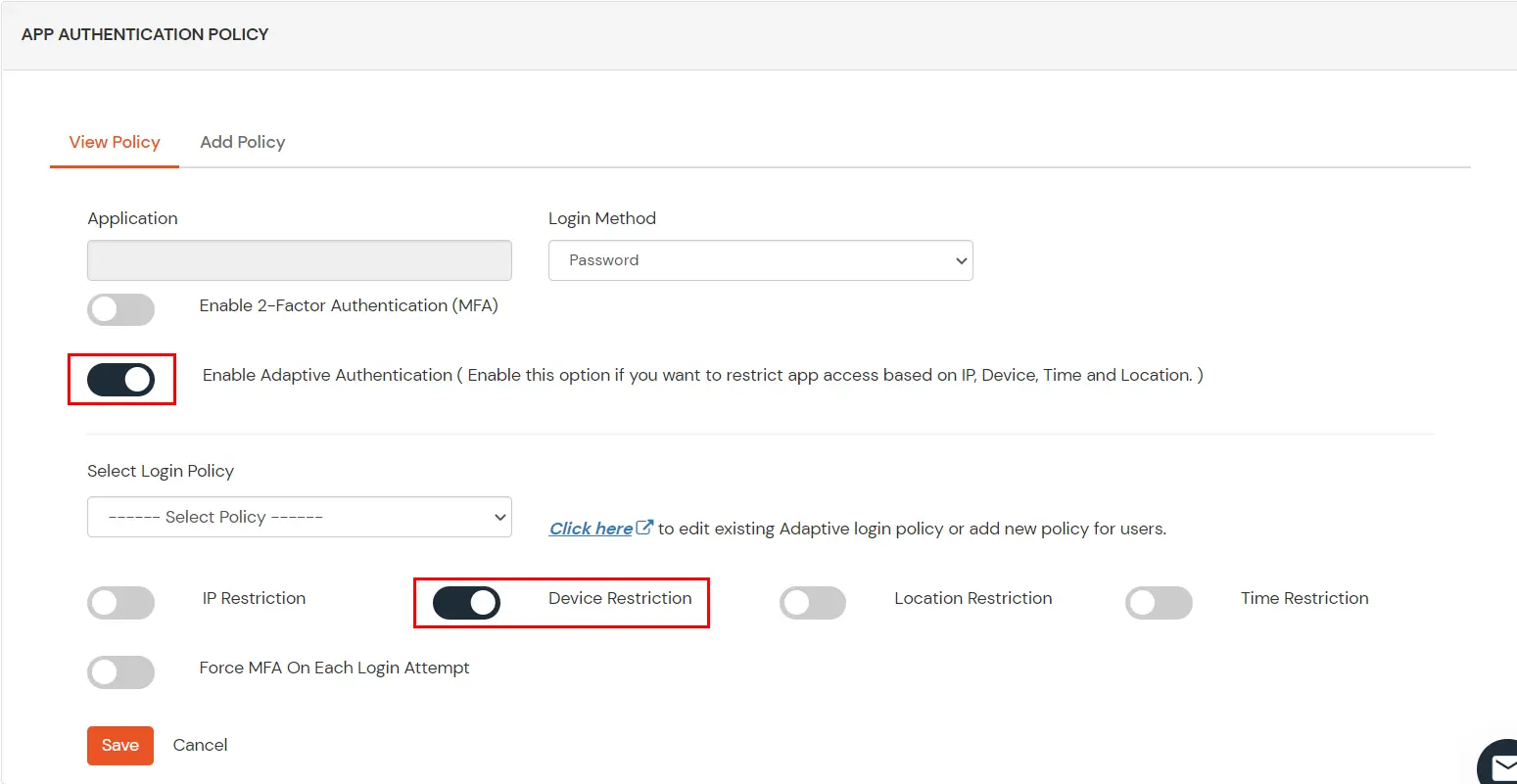The width and height of the screenshot is (1517, 784).
Task: Click the Application input field
Action: point(299,260)
